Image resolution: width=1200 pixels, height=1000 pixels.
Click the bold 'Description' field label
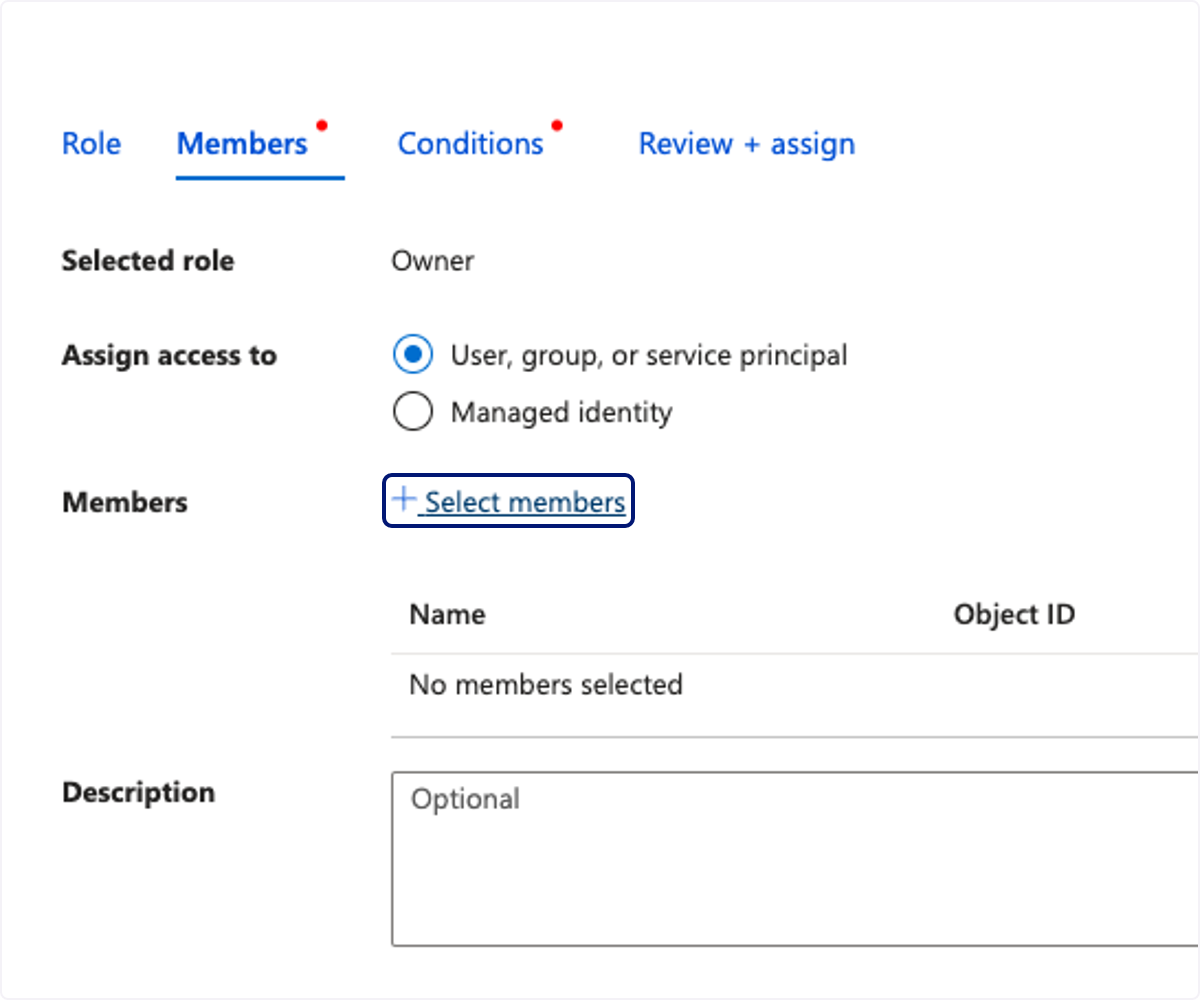click(x=138, y=792)
